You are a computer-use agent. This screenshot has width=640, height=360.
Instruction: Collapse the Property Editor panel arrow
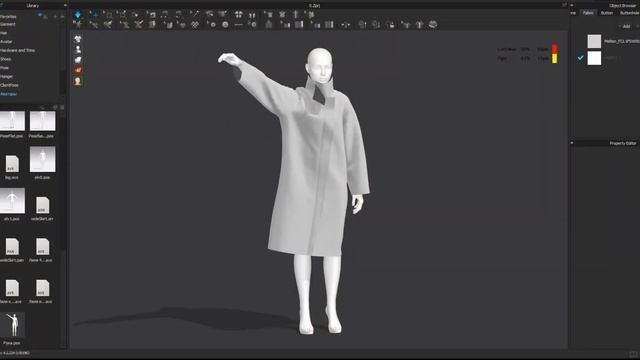[x=572, y=143]
